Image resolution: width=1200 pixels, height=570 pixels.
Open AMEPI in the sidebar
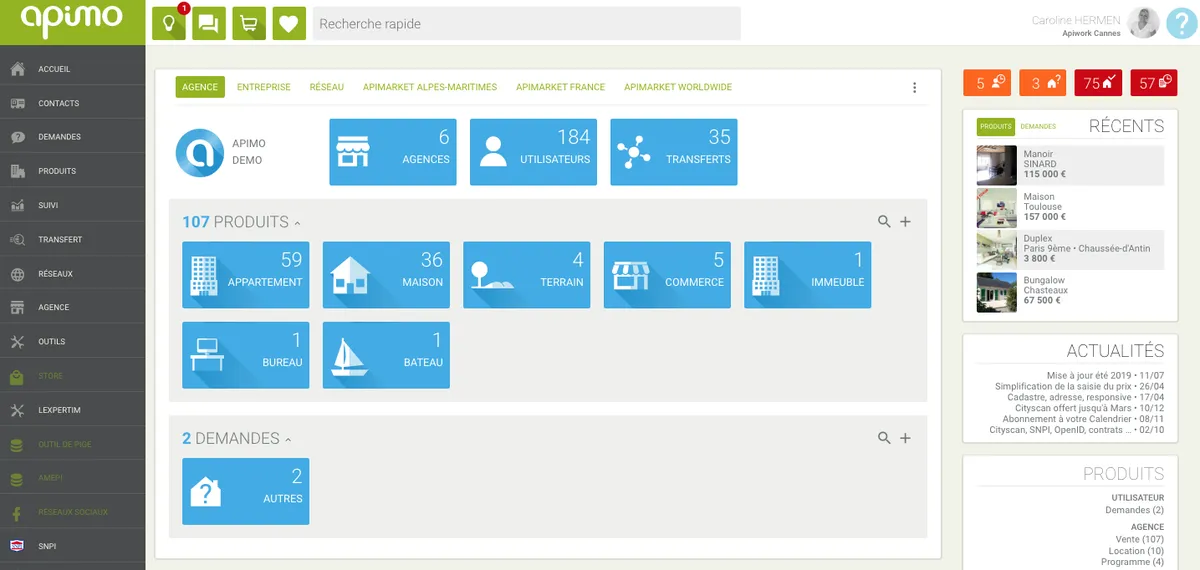pos(72,478)
